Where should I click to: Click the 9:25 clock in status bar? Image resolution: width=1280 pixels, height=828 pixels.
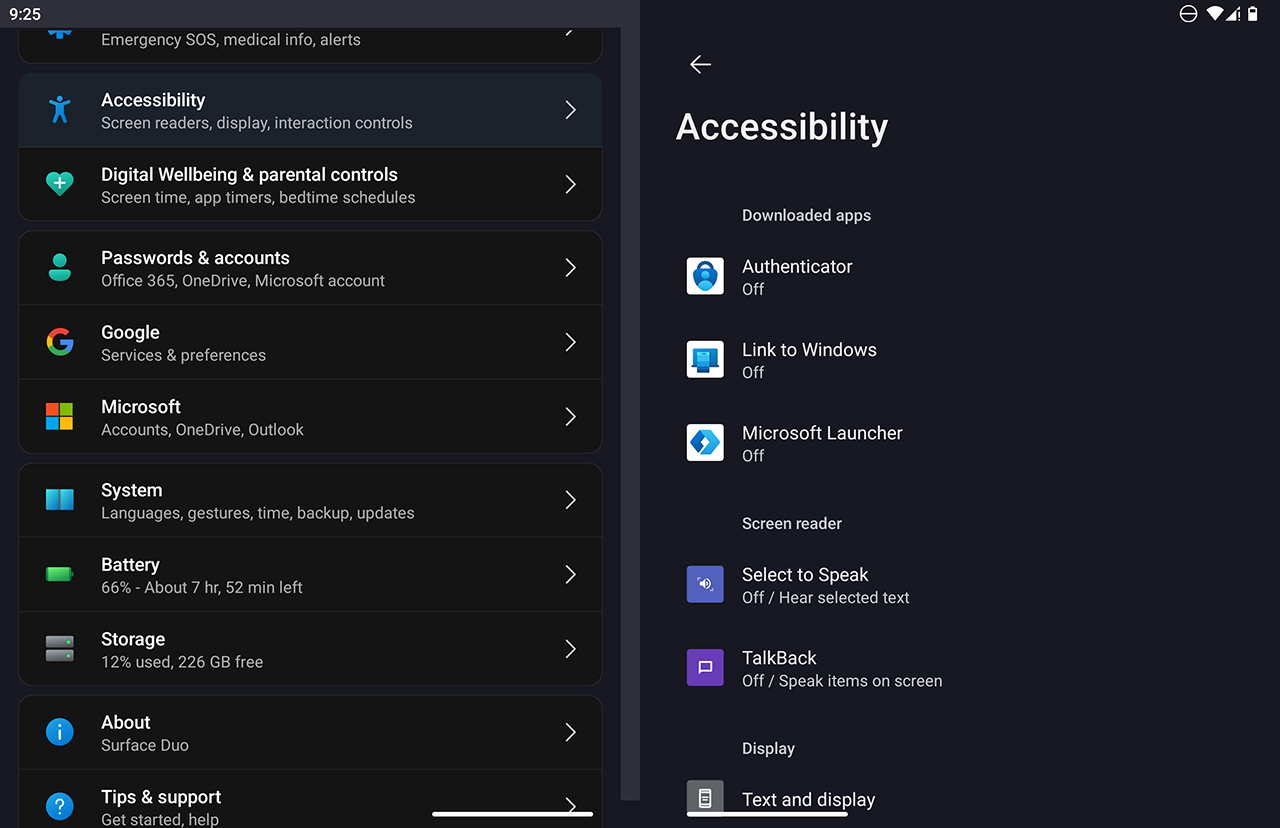(x=25, y=14)
